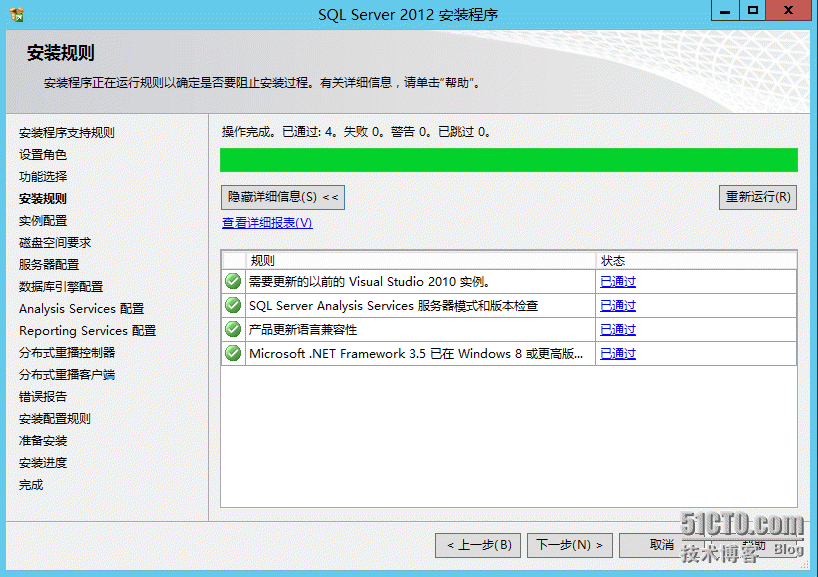Click green check icon for Visual Studio 2010 rule
Image resolution: width=818 pixels, height=577 pixels.
point(233,281)
